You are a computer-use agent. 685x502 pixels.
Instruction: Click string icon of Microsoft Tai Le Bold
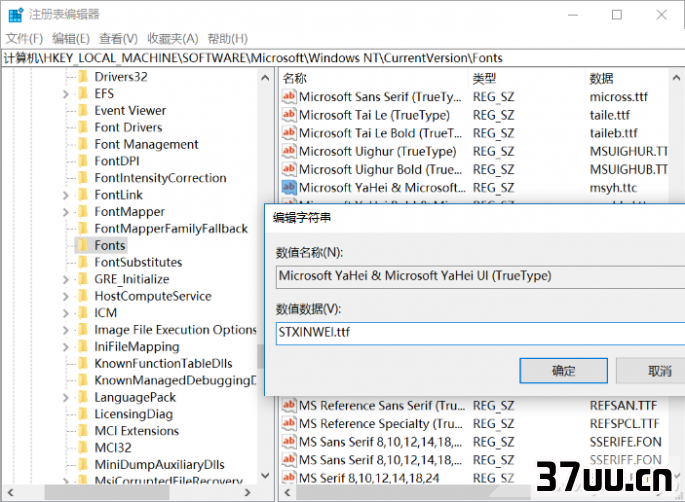click(289, 133)
